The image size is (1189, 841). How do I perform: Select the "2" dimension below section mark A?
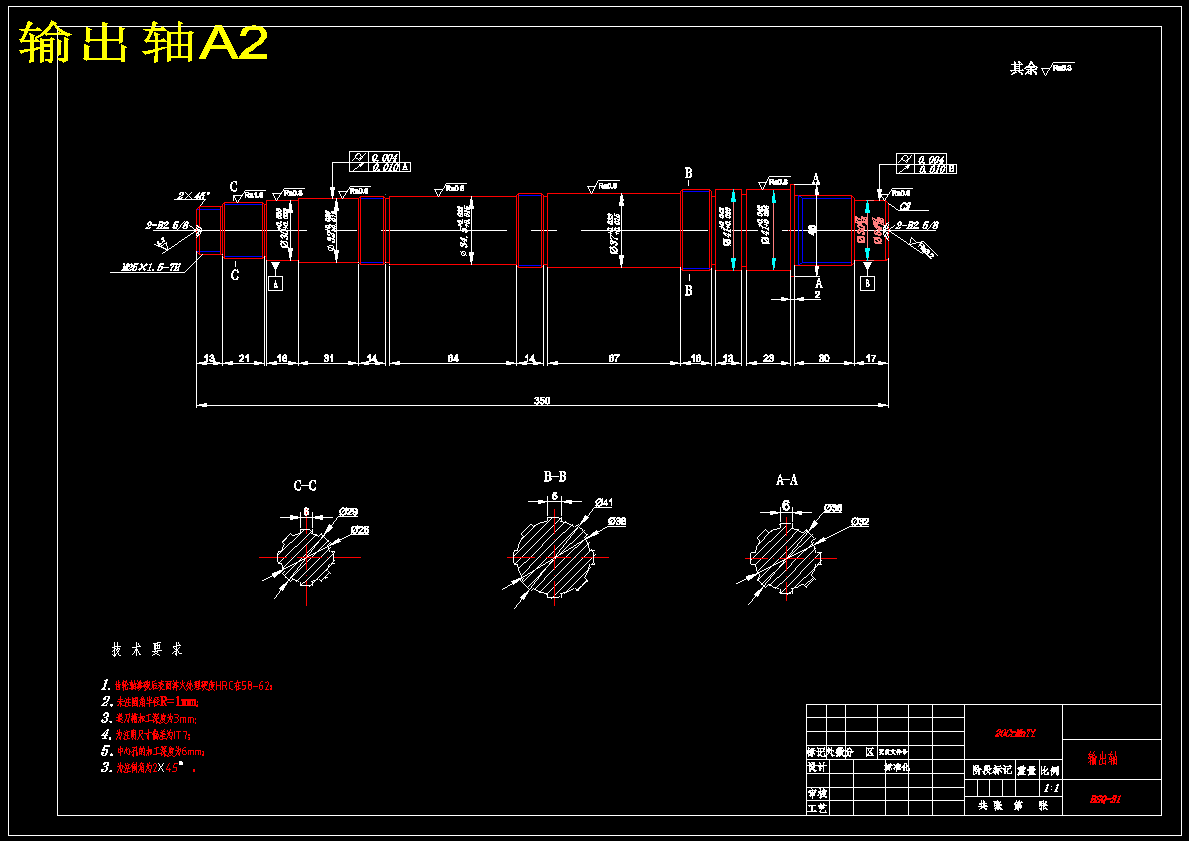click(817, 294)
